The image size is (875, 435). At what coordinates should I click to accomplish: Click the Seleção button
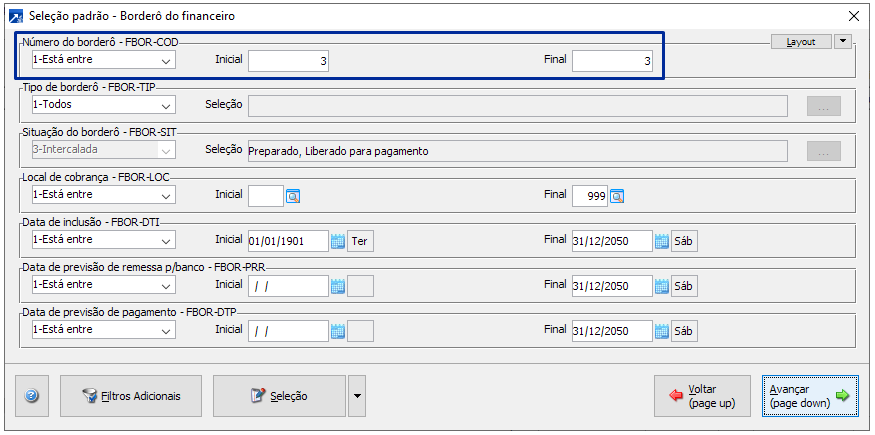(x=279, y=396)
